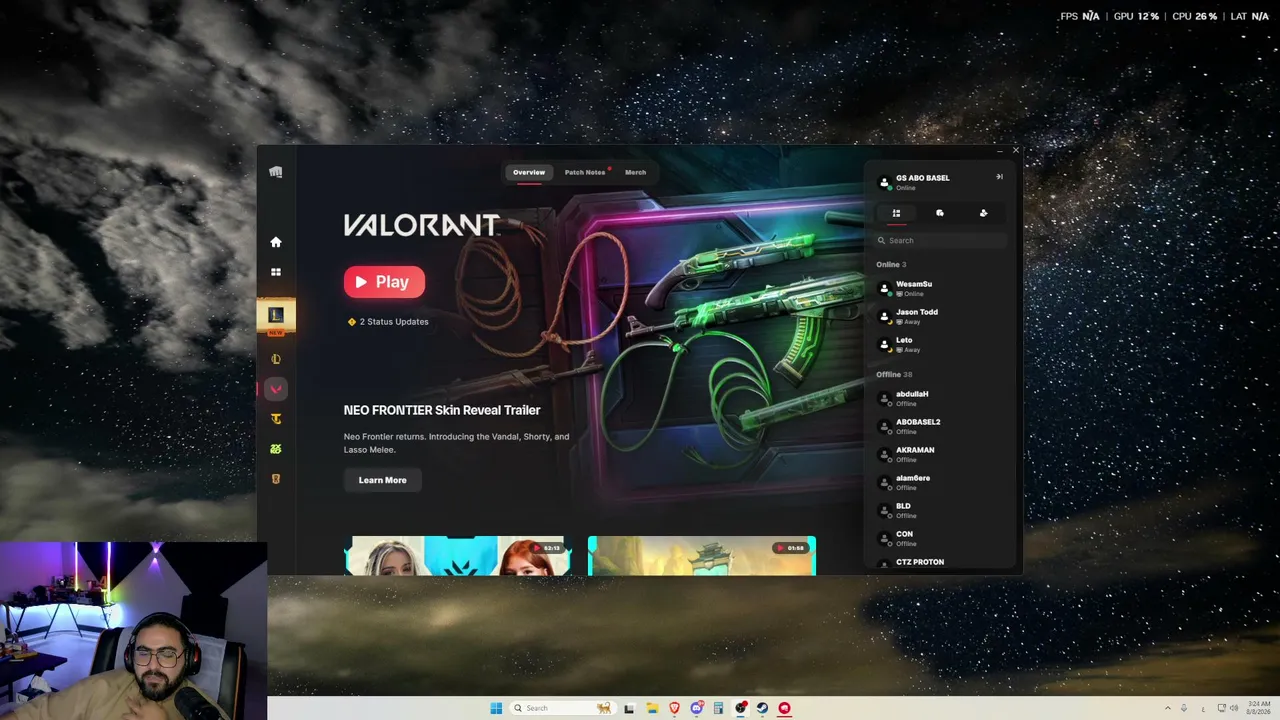Select the League of Legends NEW tile
Viewport: 1280px width, 720px height.
[276, 317]
